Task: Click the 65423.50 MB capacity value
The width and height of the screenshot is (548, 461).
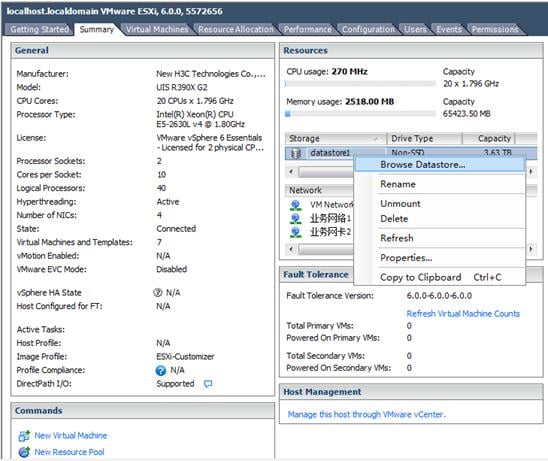Action: pos(467,114)
